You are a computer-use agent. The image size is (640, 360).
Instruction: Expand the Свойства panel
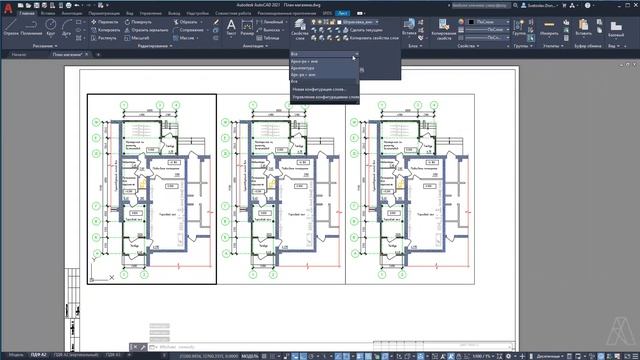coord(468,46)
